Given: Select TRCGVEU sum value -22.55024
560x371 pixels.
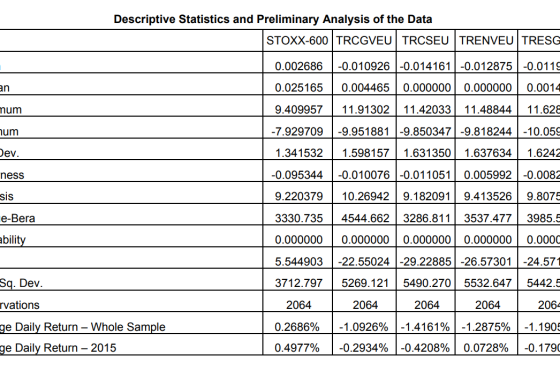Looking at the screenshot, I should (x=364, y=262).
